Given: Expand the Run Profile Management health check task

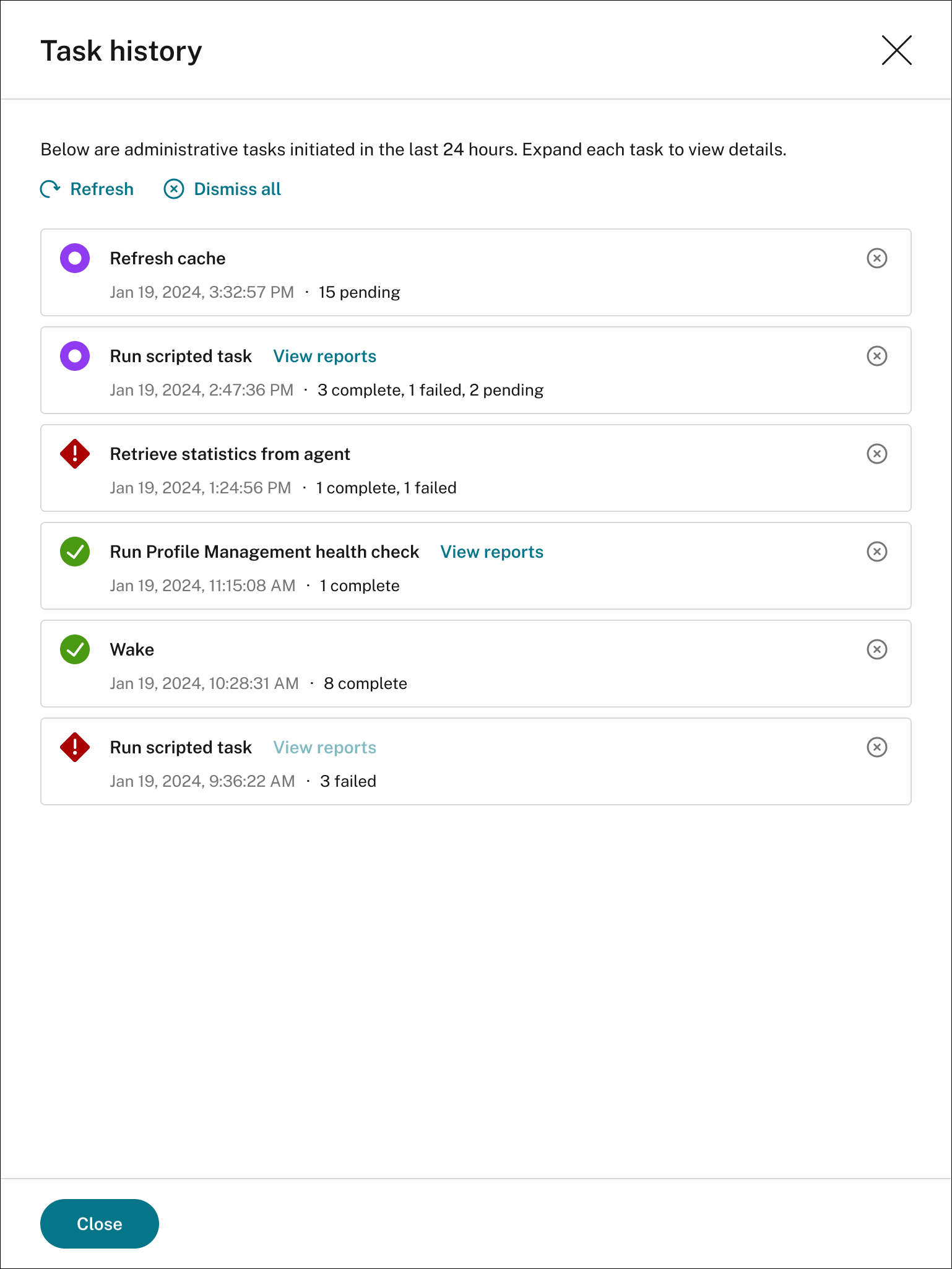Looking at the screenshot, I should coord(264,552).
